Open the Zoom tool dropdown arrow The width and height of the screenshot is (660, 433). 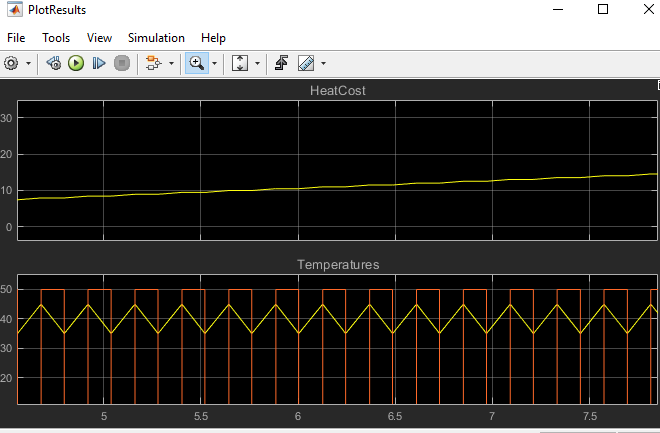[x=214, y=64]
